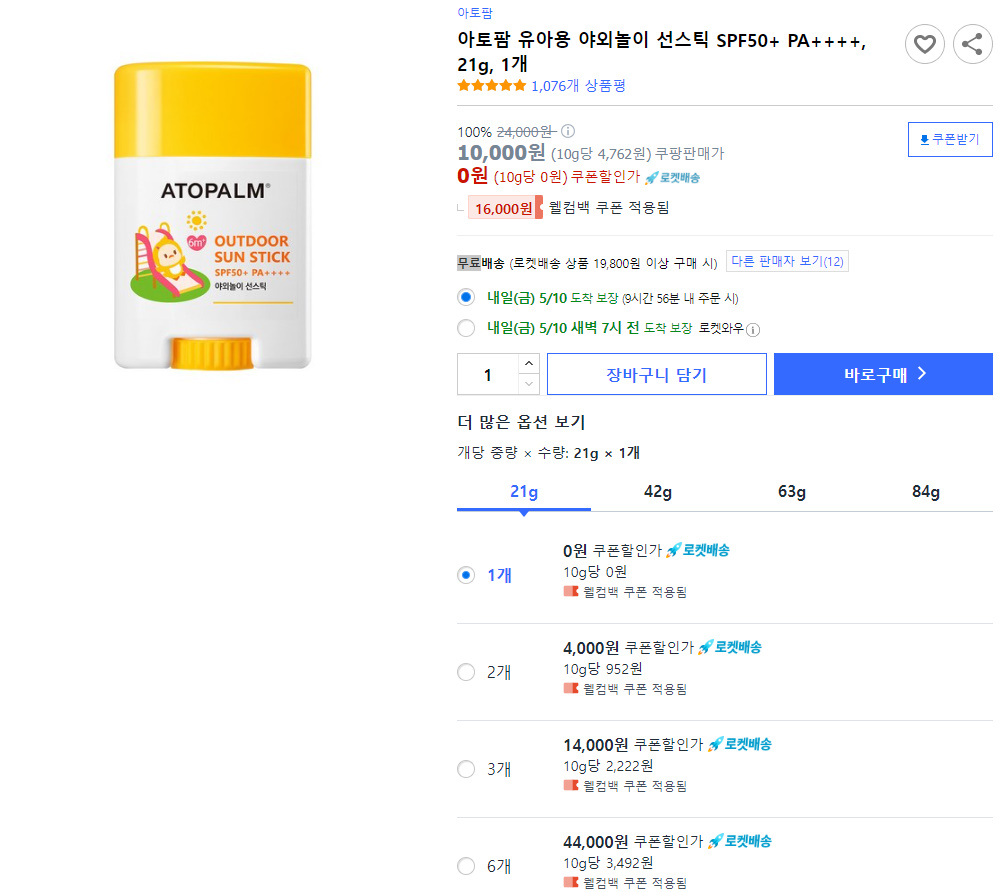Select the 내일(금) 5/10 도착 보장 radio option
The image size is (1002, 892).
[466, 297]
